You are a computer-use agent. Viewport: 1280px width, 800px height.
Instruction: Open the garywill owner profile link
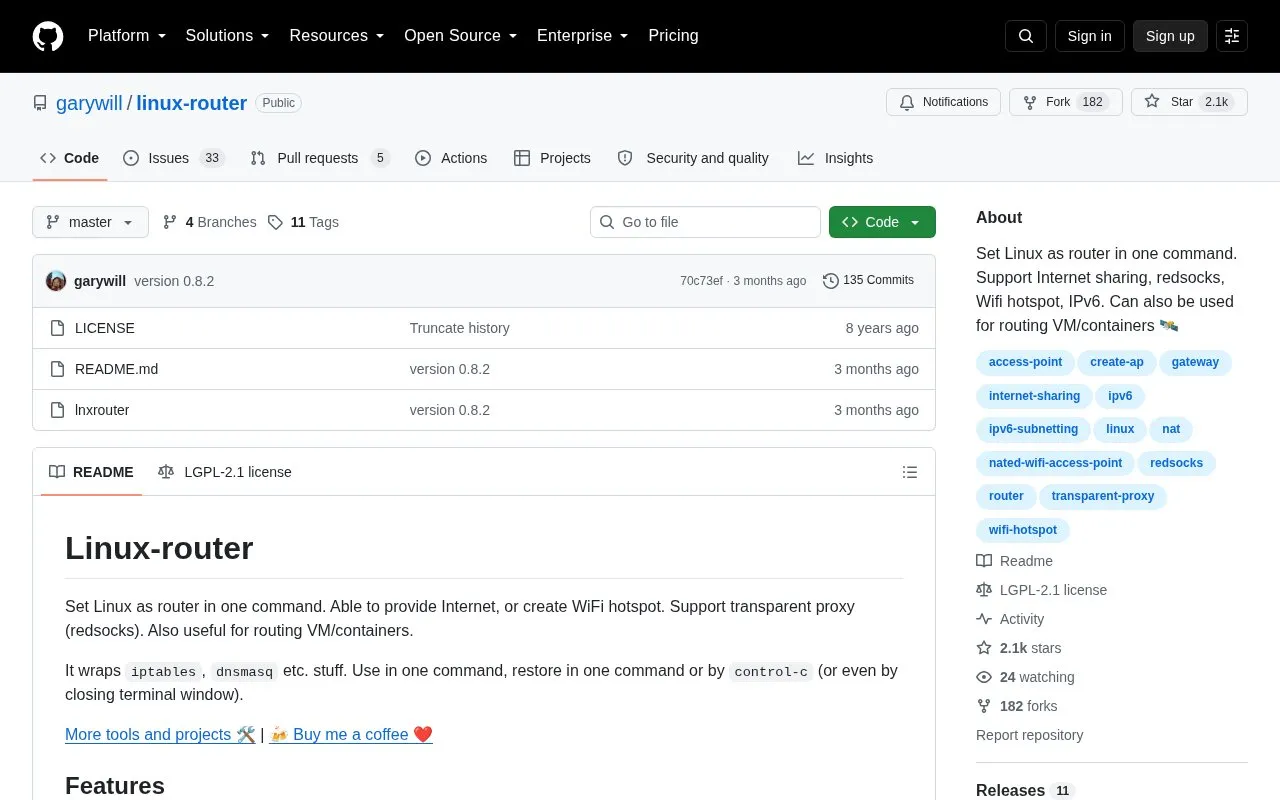(x=89, y=103)
